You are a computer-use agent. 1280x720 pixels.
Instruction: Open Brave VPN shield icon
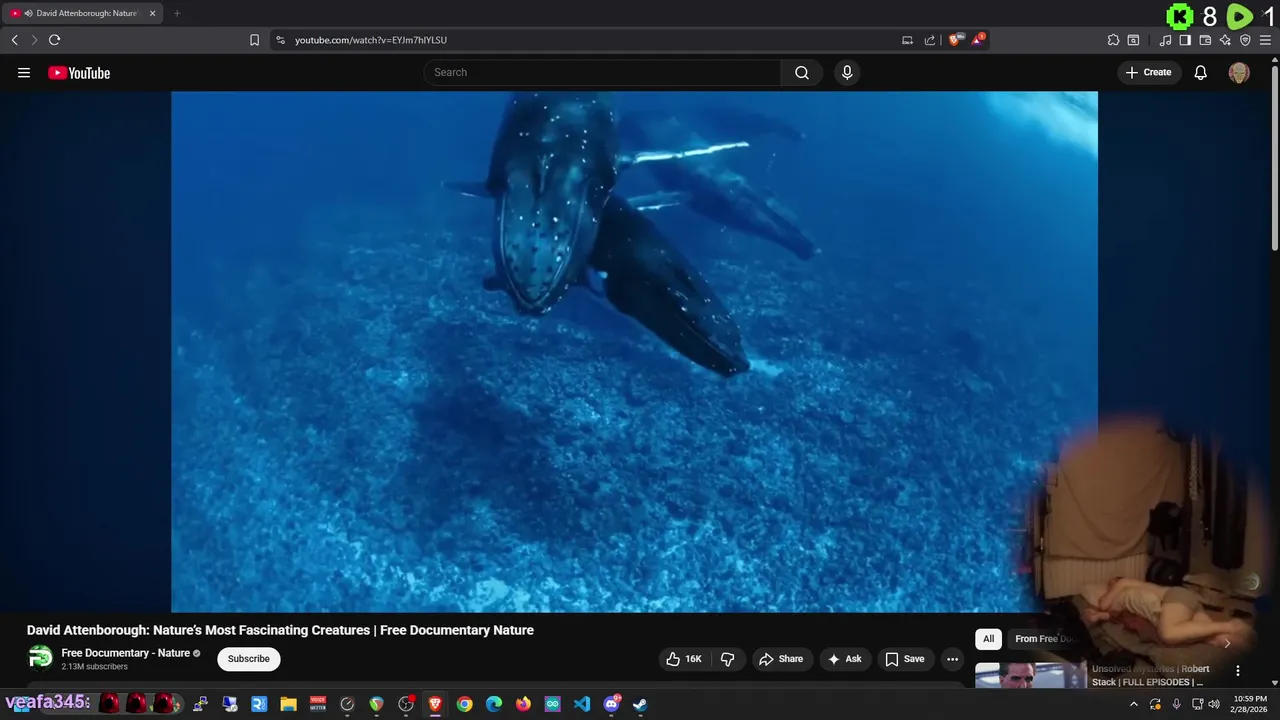pyautogui.click(x=1245, y=40)
